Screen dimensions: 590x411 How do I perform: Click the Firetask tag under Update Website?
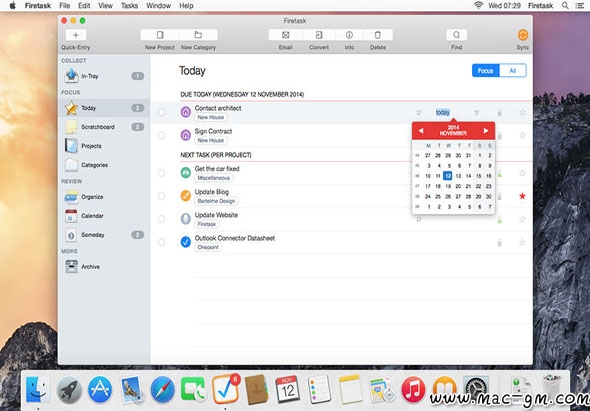(x=207, y=224)
